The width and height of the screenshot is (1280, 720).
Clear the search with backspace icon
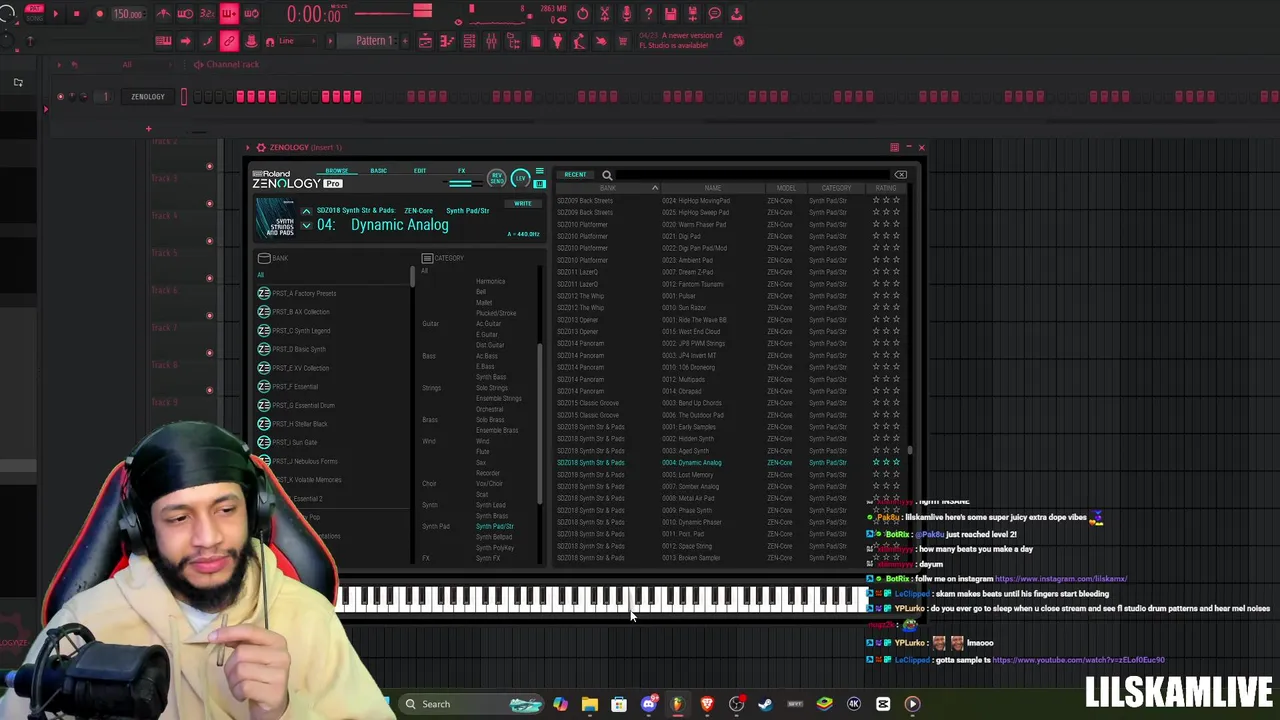point(901,175)
